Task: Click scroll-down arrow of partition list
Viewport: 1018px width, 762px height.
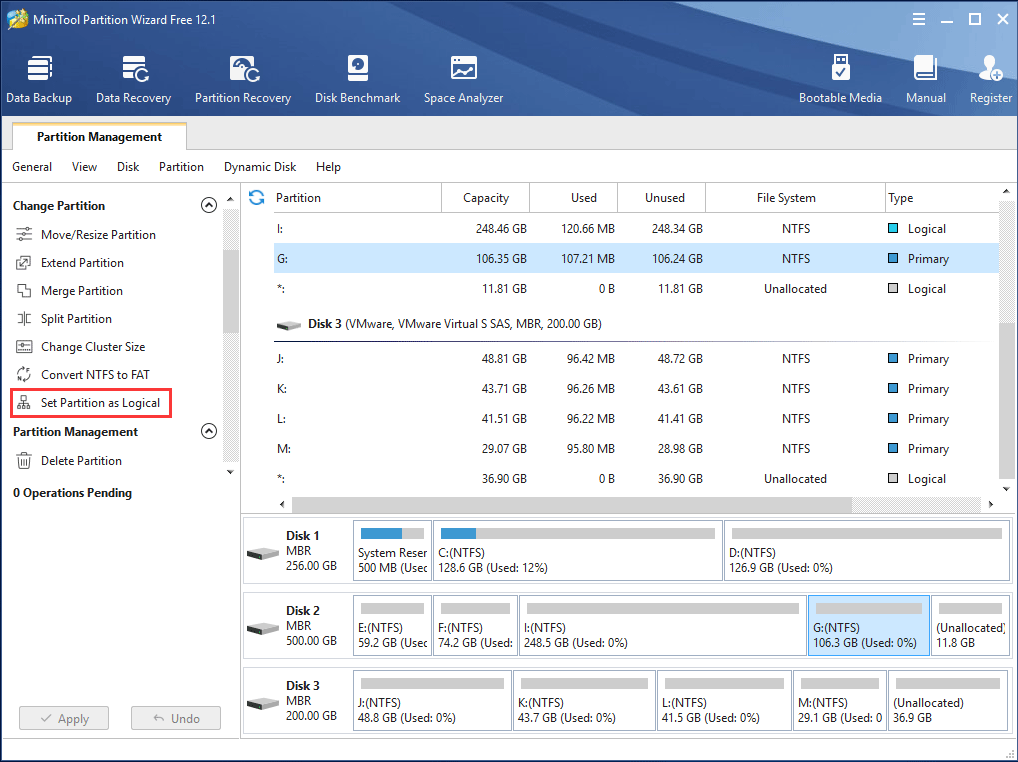Action: [x=1006, y=489]
